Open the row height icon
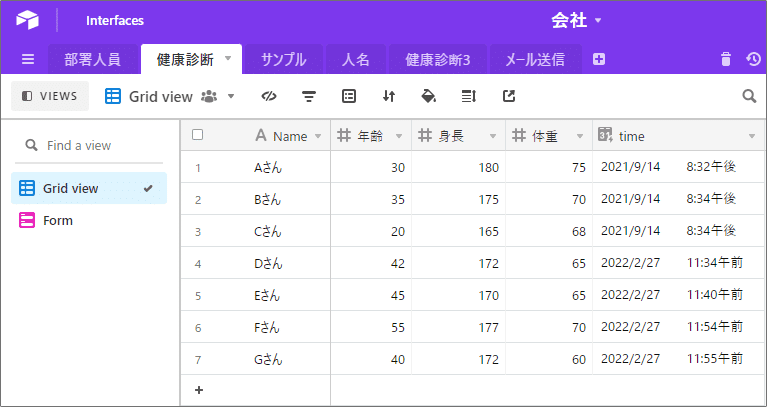The height and width of the screenshot is (407, 767). (469, 96)
